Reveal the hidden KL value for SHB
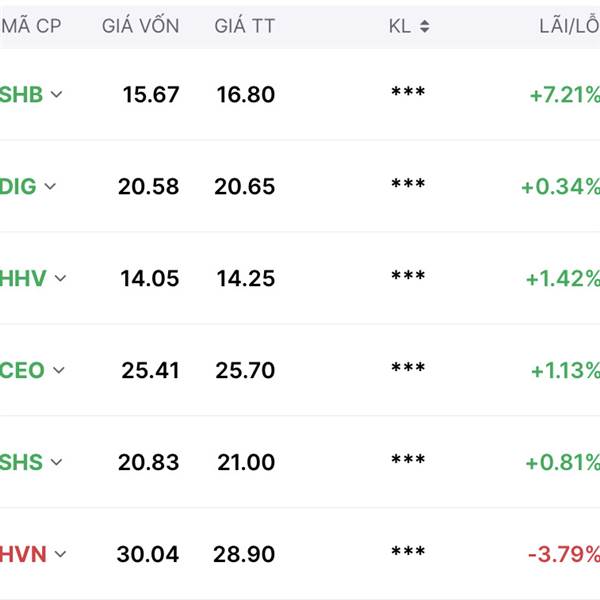The image size is (600, 600). coord(408,95)
